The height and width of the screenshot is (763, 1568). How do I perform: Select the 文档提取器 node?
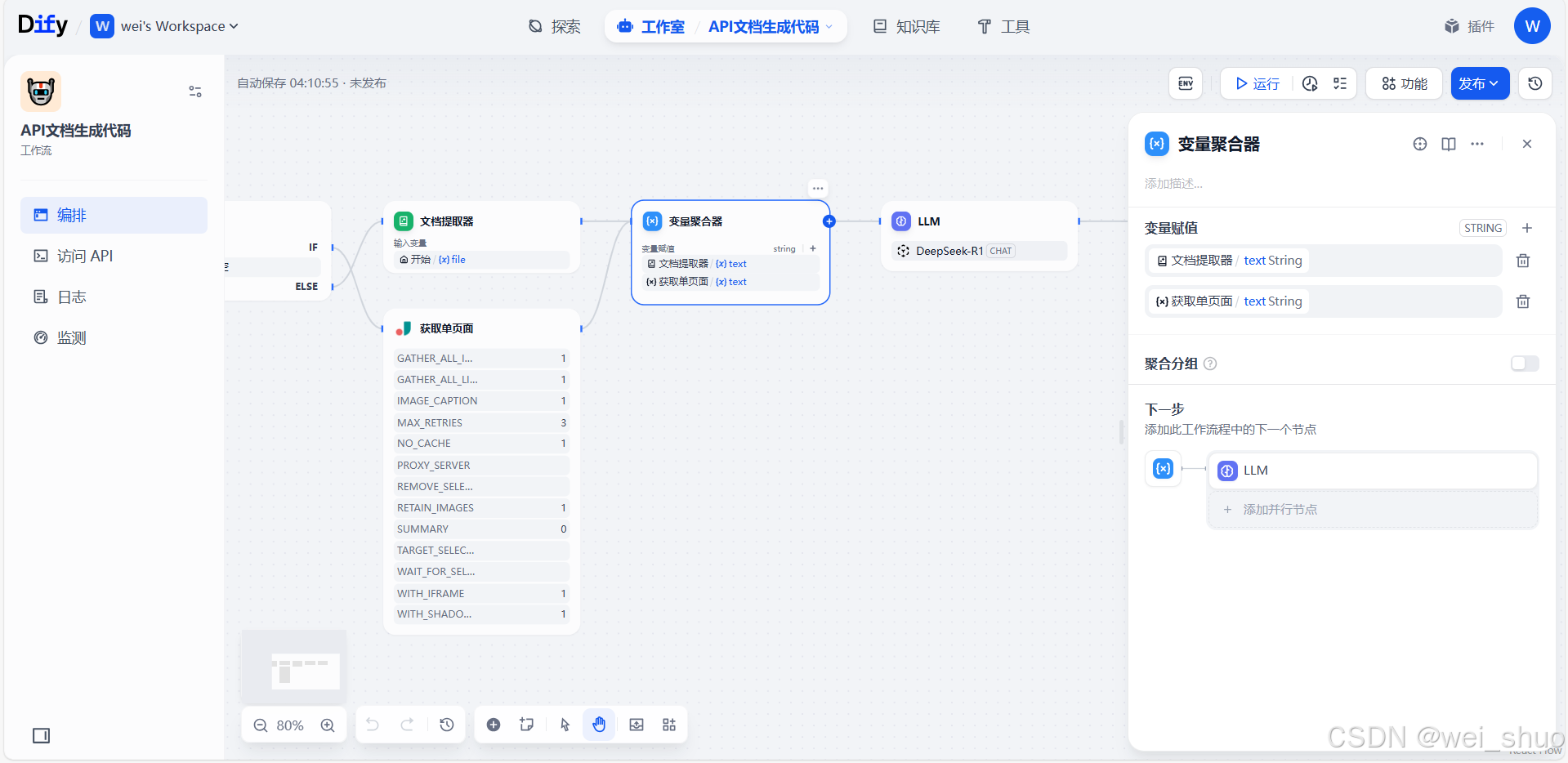[481, 237]
